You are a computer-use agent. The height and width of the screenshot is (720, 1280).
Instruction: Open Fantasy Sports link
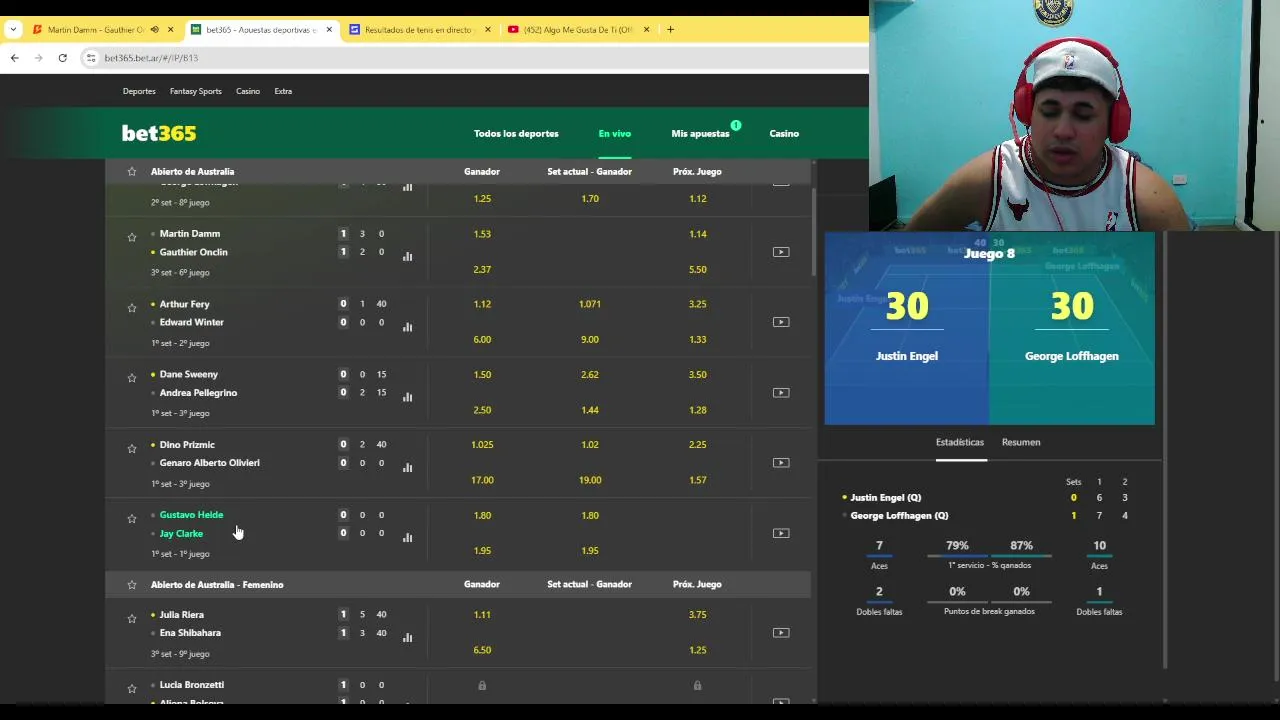point(196,91)
